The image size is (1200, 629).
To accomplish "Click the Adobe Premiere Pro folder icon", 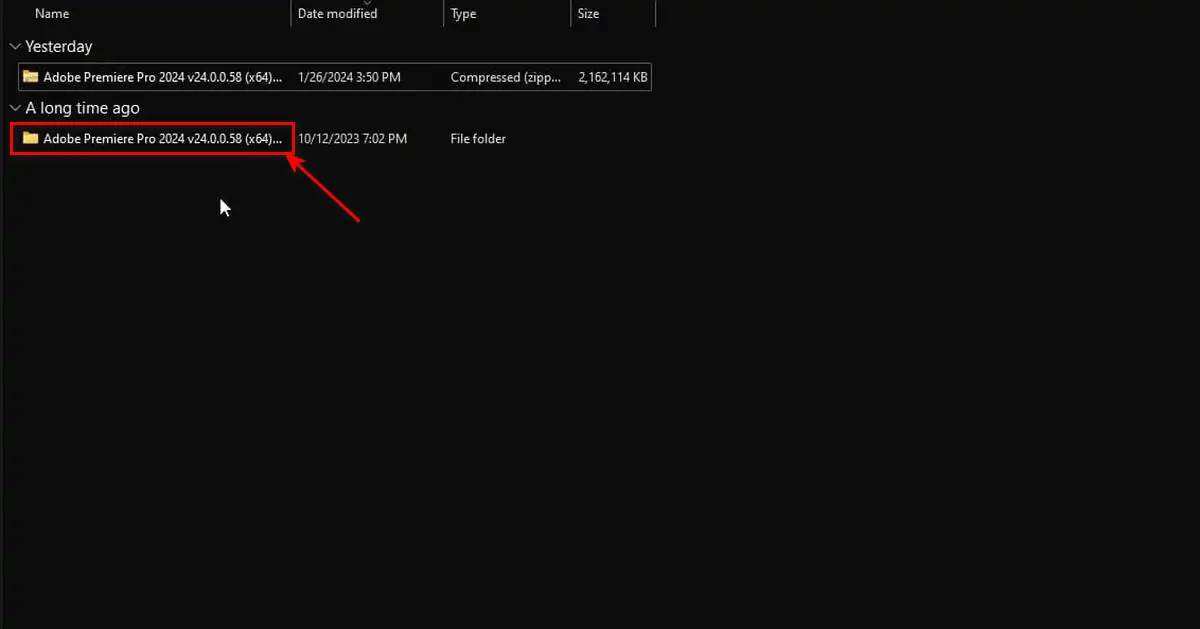I will click(30, 138).
